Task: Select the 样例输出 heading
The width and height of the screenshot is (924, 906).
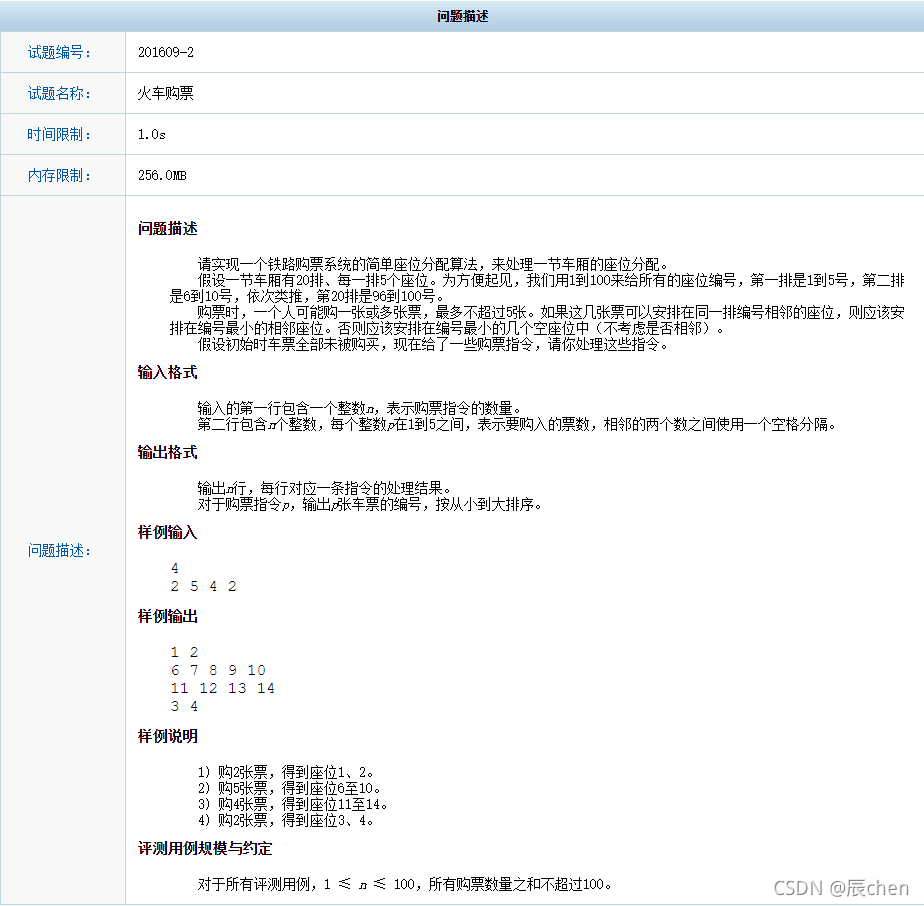Action: coord(166,617)
